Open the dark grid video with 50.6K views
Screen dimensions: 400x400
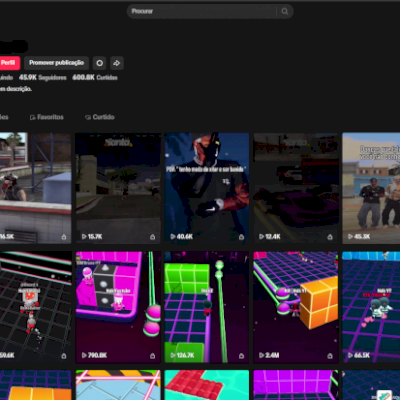click(36, 307)
